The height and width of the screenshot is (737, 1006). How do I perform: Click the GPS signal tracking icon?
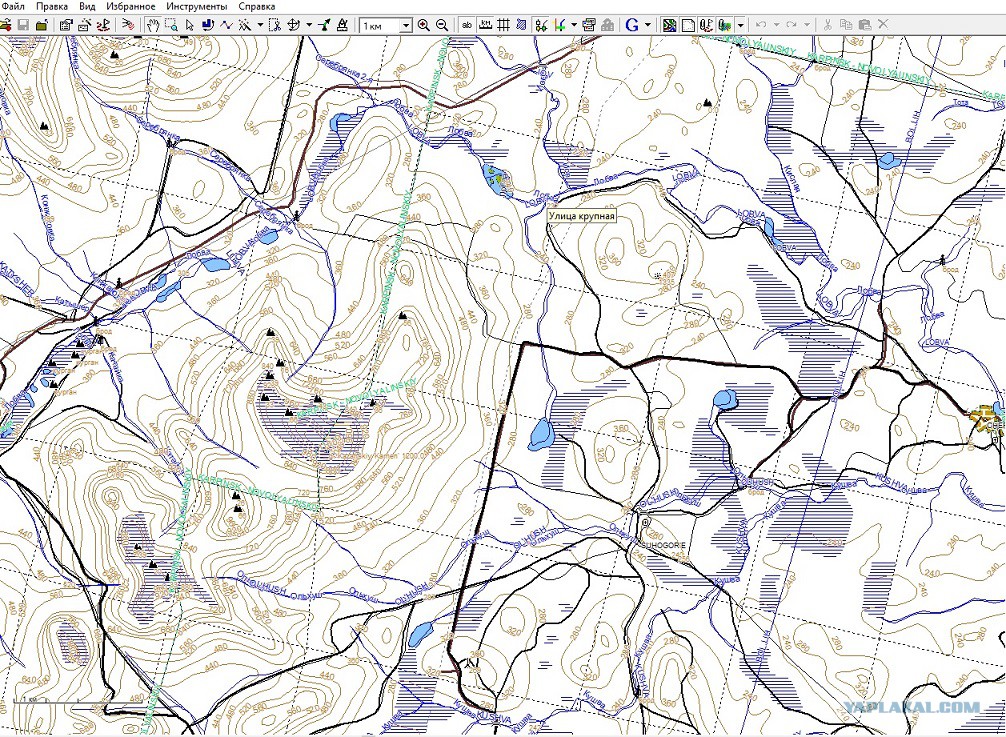coord(128,25)
